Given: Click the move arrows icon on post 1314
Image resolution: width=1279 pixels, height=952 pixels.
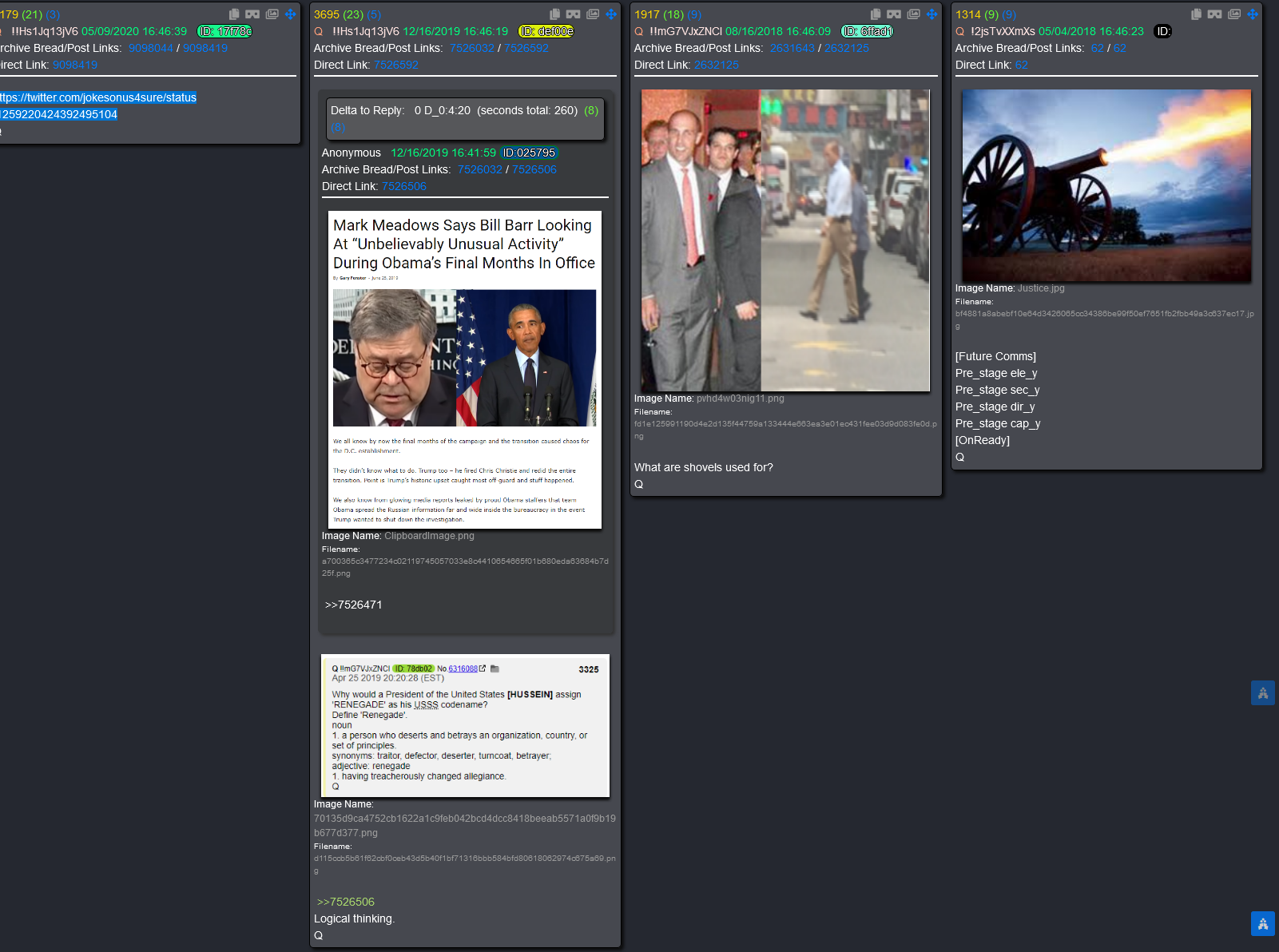Looking at the screenshot, I should [1253, 14].
